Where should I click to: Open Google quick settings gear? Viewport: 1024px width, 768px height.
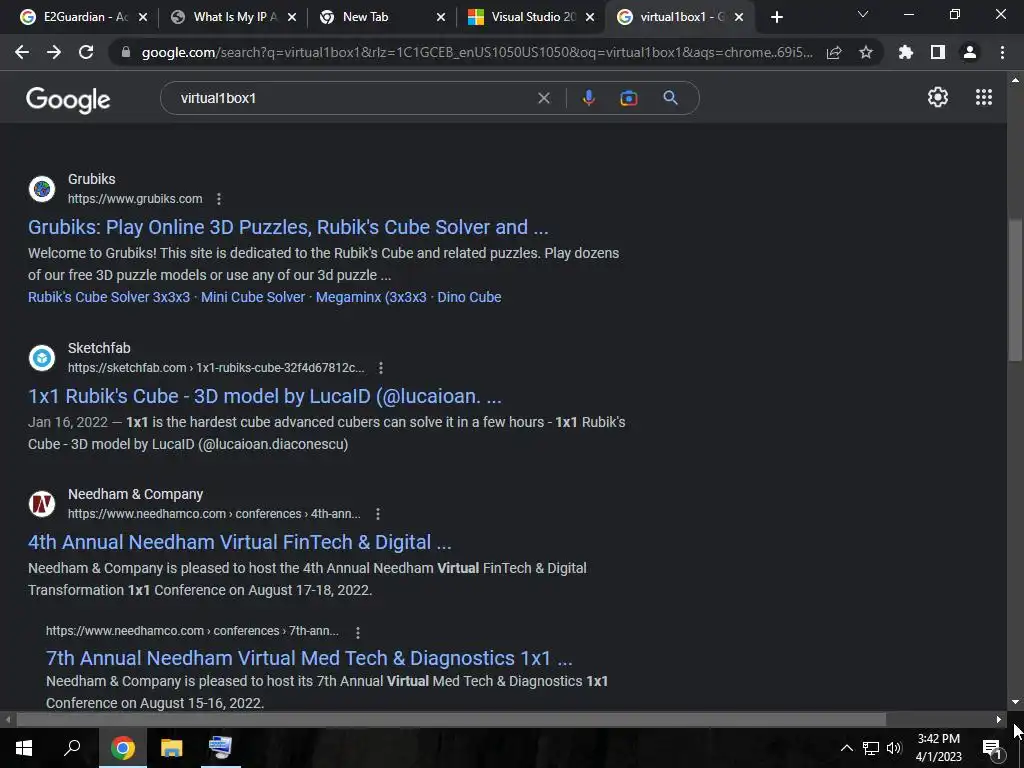tap(938, 97)
